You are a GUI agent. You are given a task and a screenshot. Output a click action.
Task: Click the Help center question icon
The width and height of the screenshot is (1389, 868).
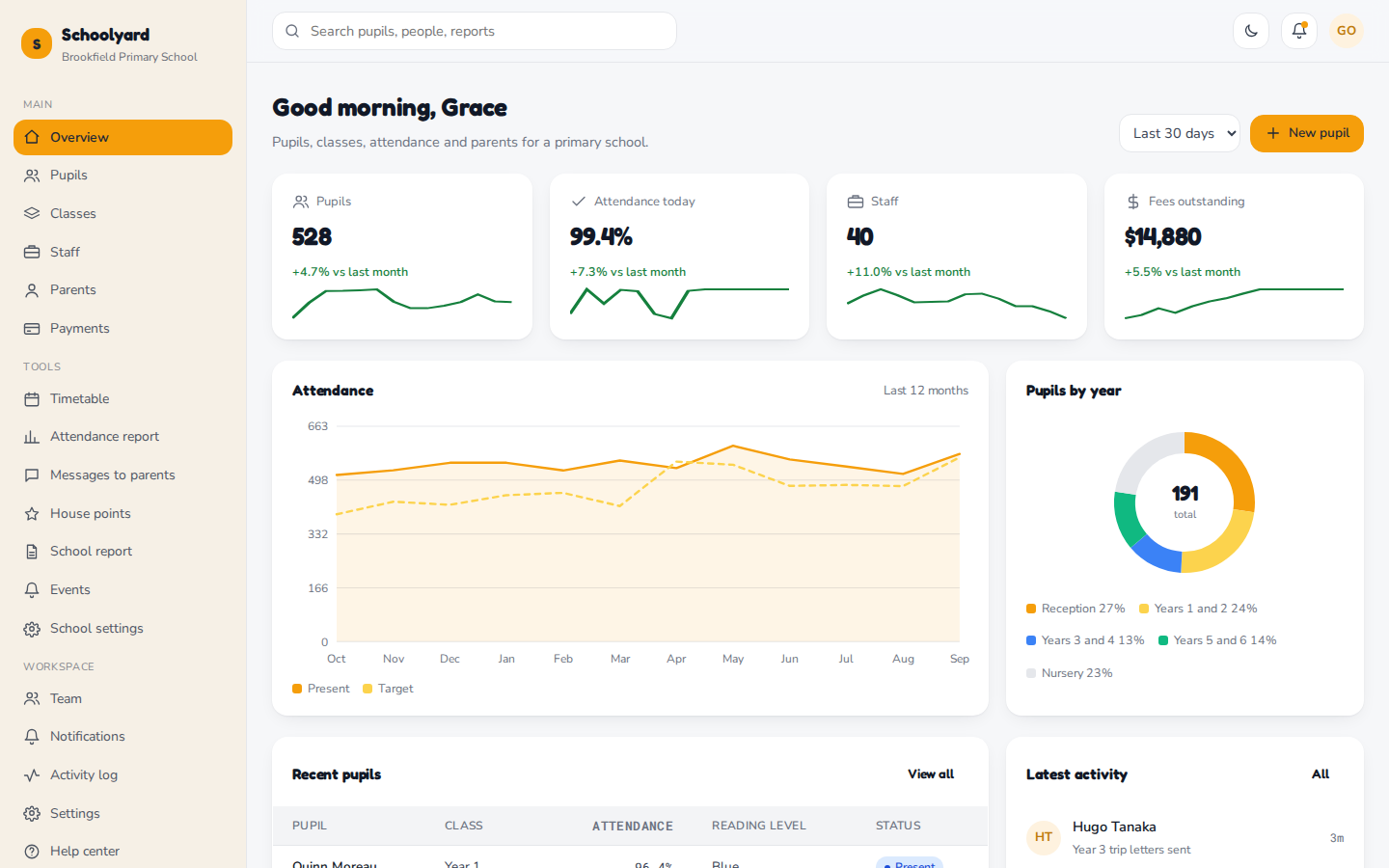32,852
